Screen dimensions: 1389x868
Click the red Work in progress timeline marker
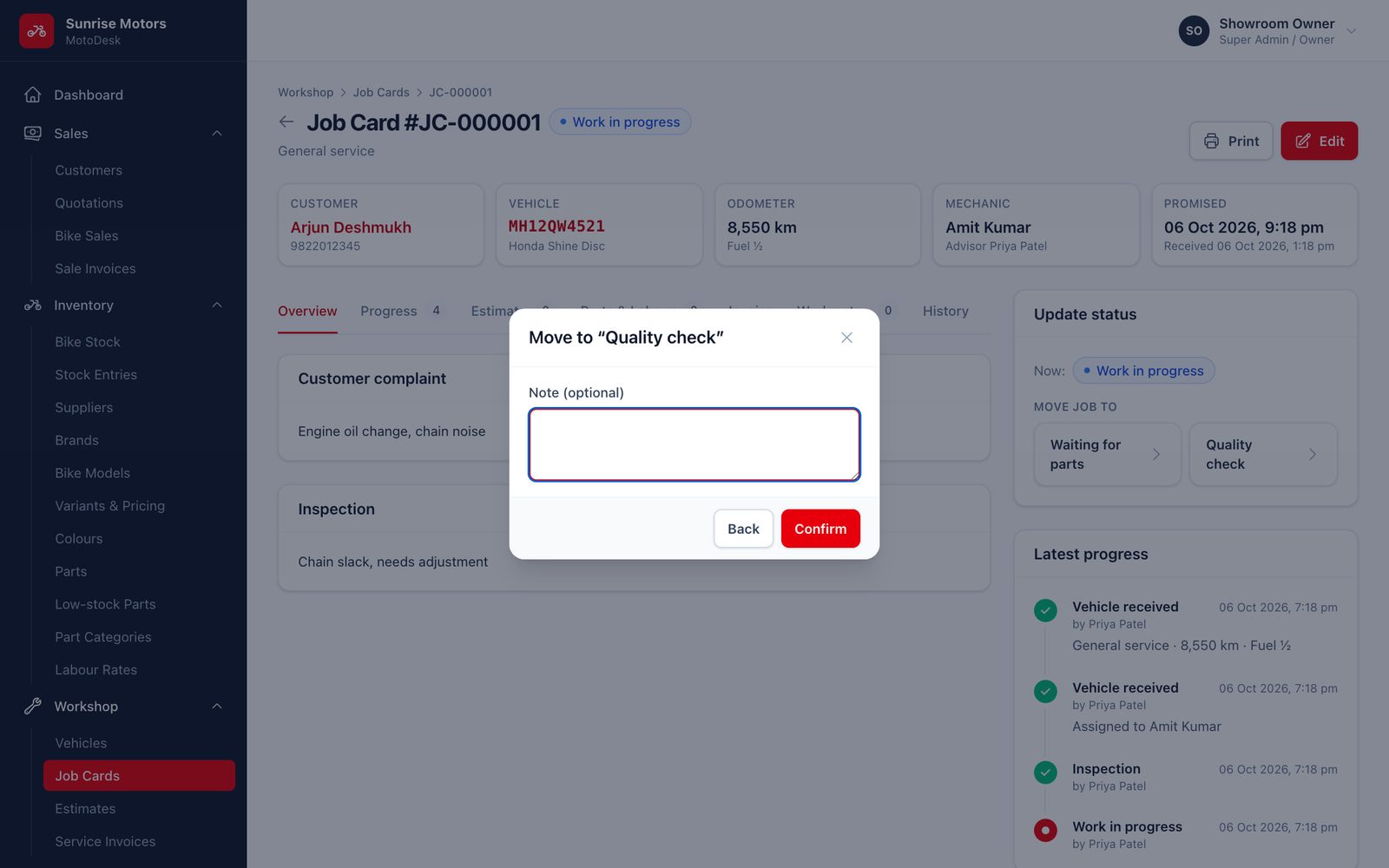pos(1045,830)
